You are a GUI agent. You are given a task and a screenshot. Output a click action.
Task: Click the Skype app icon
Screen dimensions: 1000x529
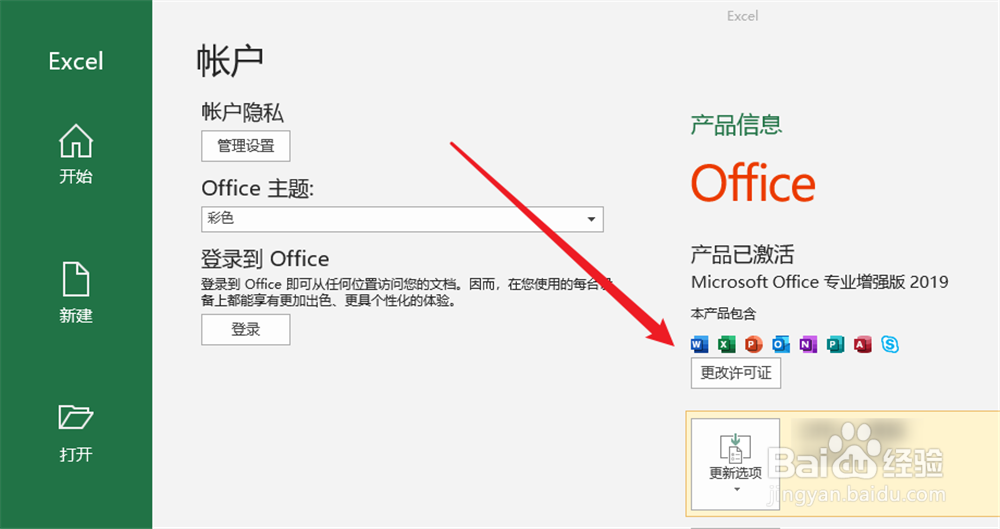click(890, 345)
